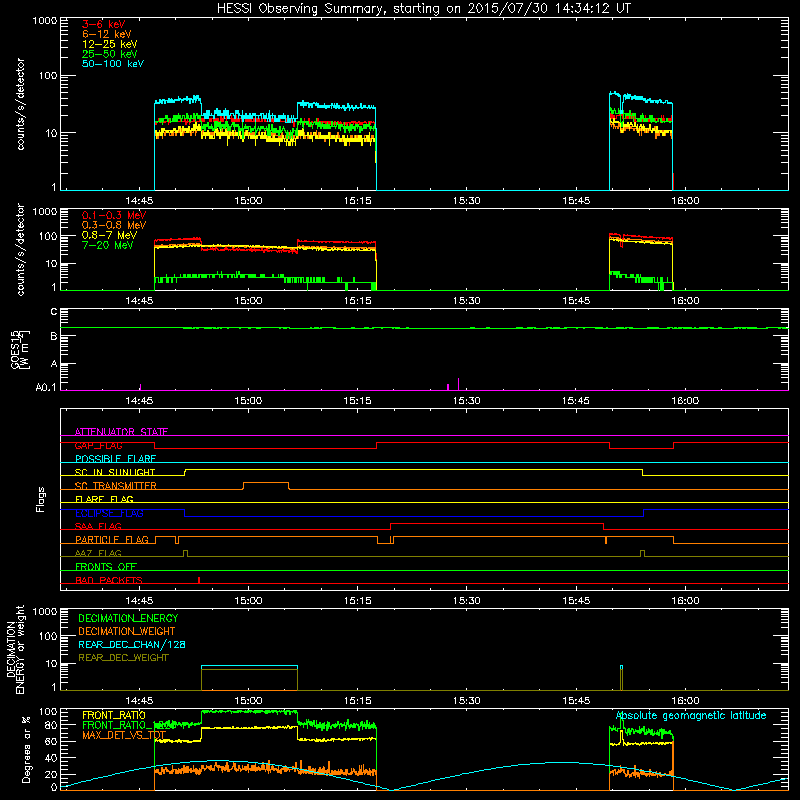Select the SAA_FLAG label
Image resolution: width=800 pixels, height=800 pixels.
click(x=98, y=526)
